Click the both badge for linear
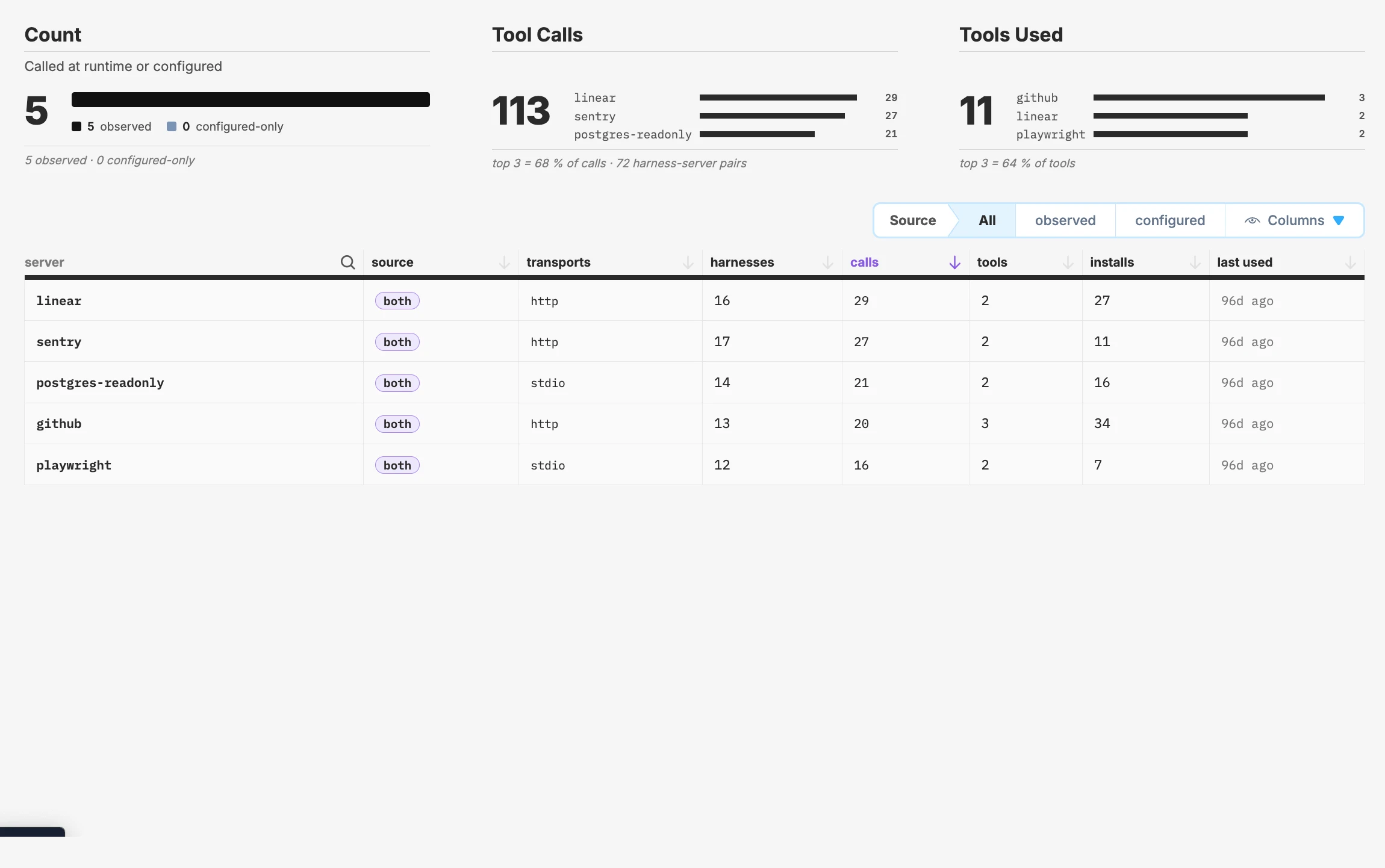 pos(397,301)
